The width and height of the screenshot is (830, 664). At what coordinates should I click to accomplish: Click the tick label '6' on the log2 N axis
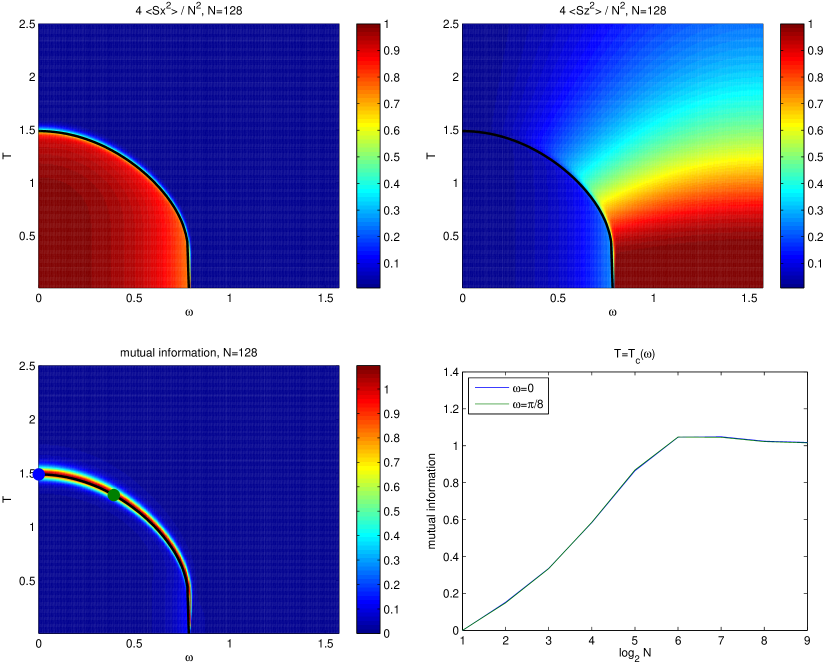click(678, 641)
